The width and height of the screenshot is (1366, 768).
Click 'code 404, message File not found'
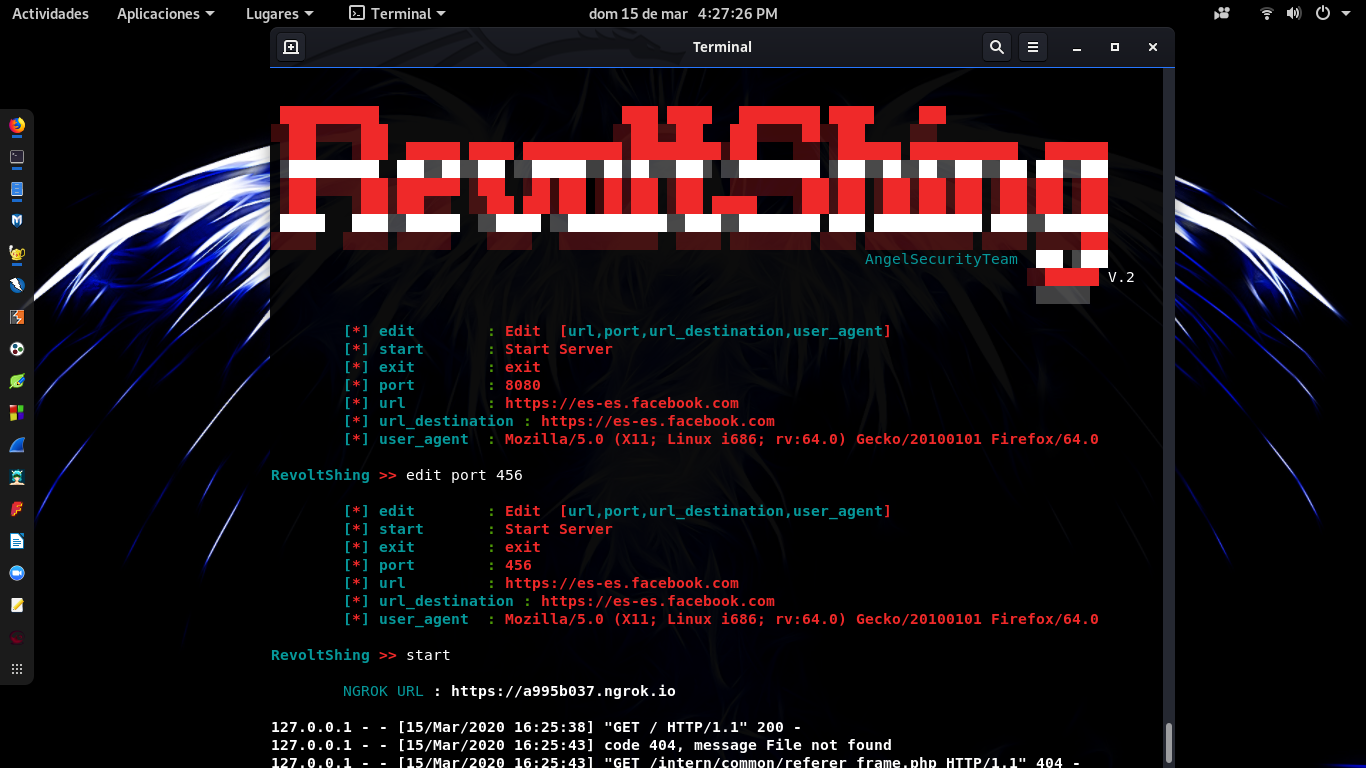747,745
